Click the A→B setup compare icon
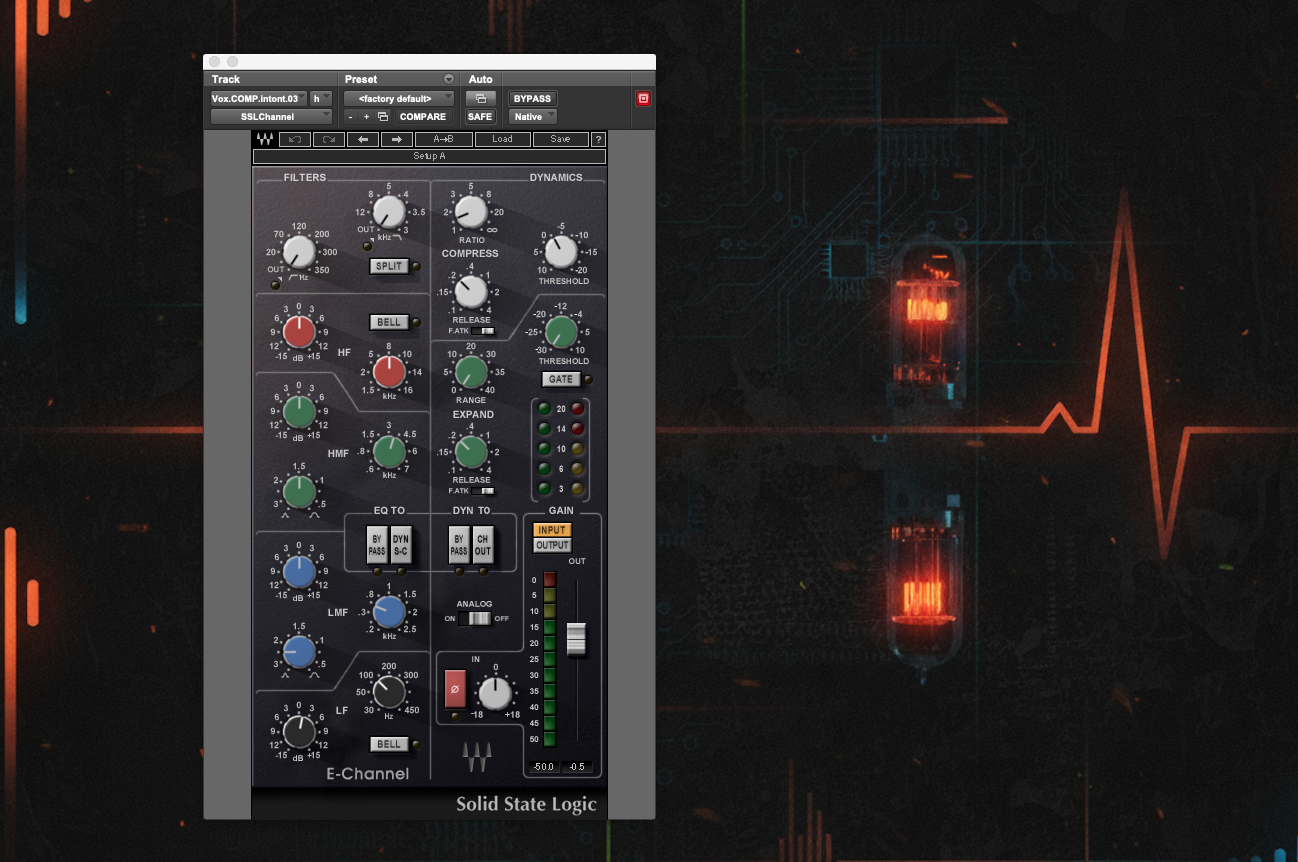This screenshot has height=862, width=1298. (x=443, y=139)
